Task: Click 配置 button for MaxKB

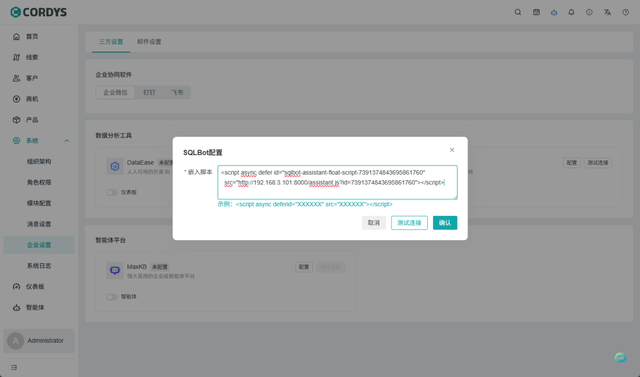Action: coord(304,267)
